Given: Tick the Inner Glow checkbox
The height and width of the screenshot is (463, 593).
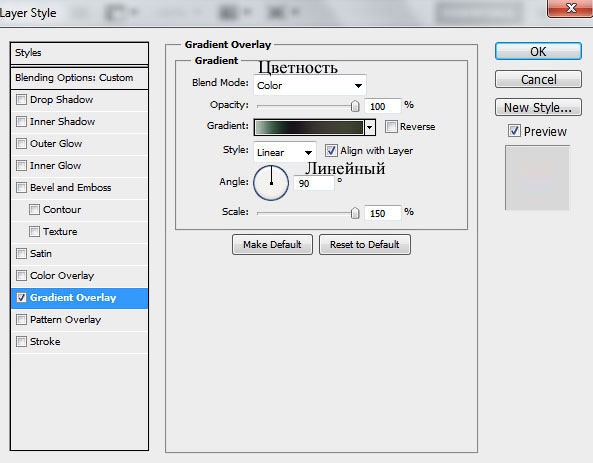Looking at the screenshot, I should tap(21, 166).
